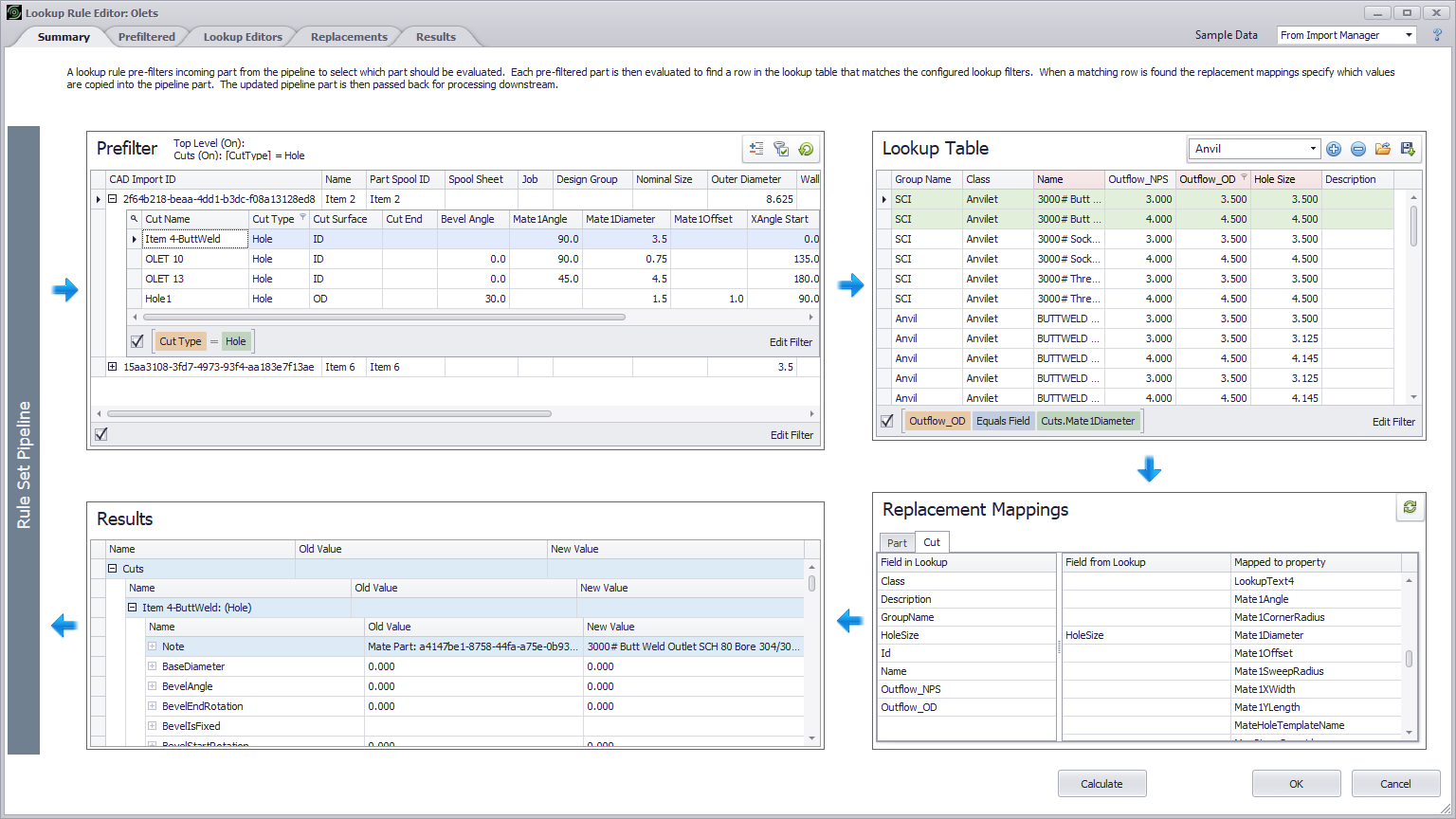The height and width of the screenshot is (819, 1456).
Task: Toggle the Cut Type equals Hole filter checkbox
Action: (x=137, y=340)
